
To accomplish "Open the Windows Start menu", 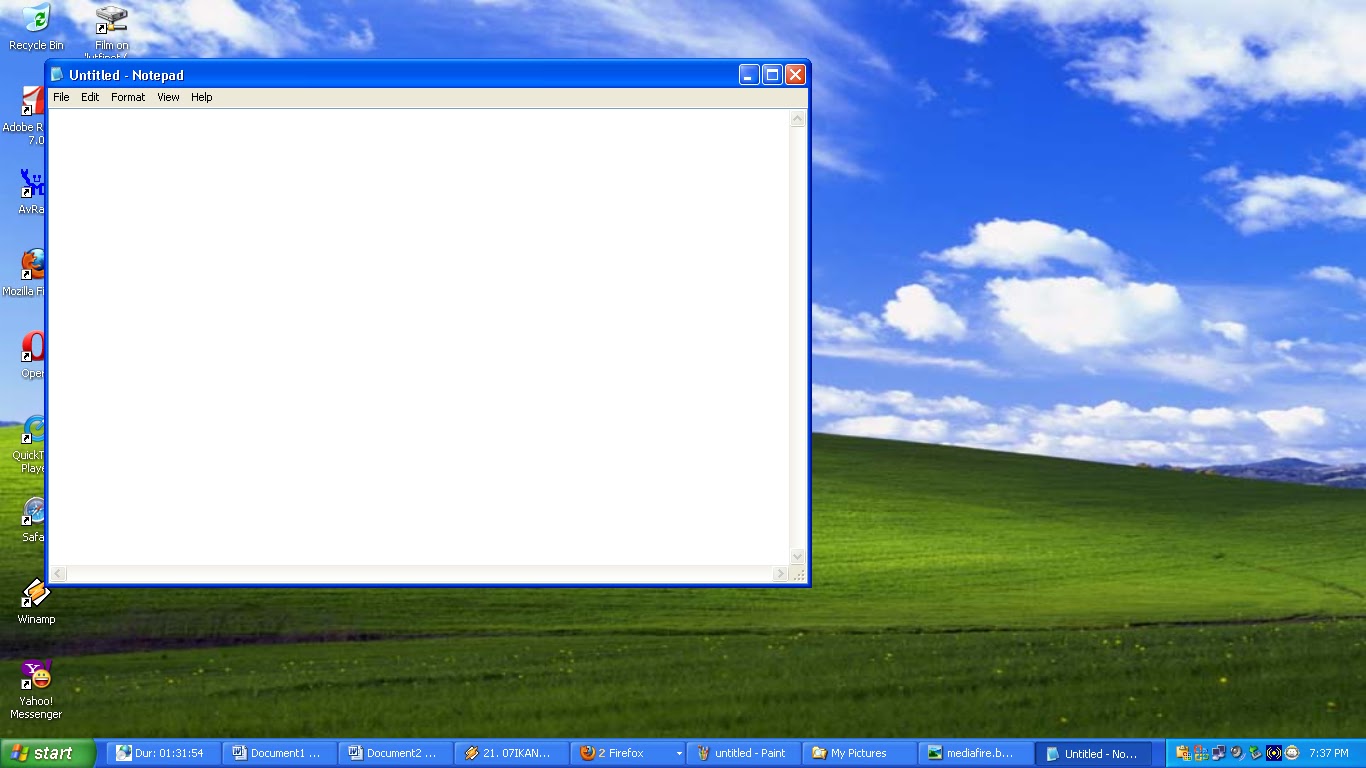I will point(47,753).
